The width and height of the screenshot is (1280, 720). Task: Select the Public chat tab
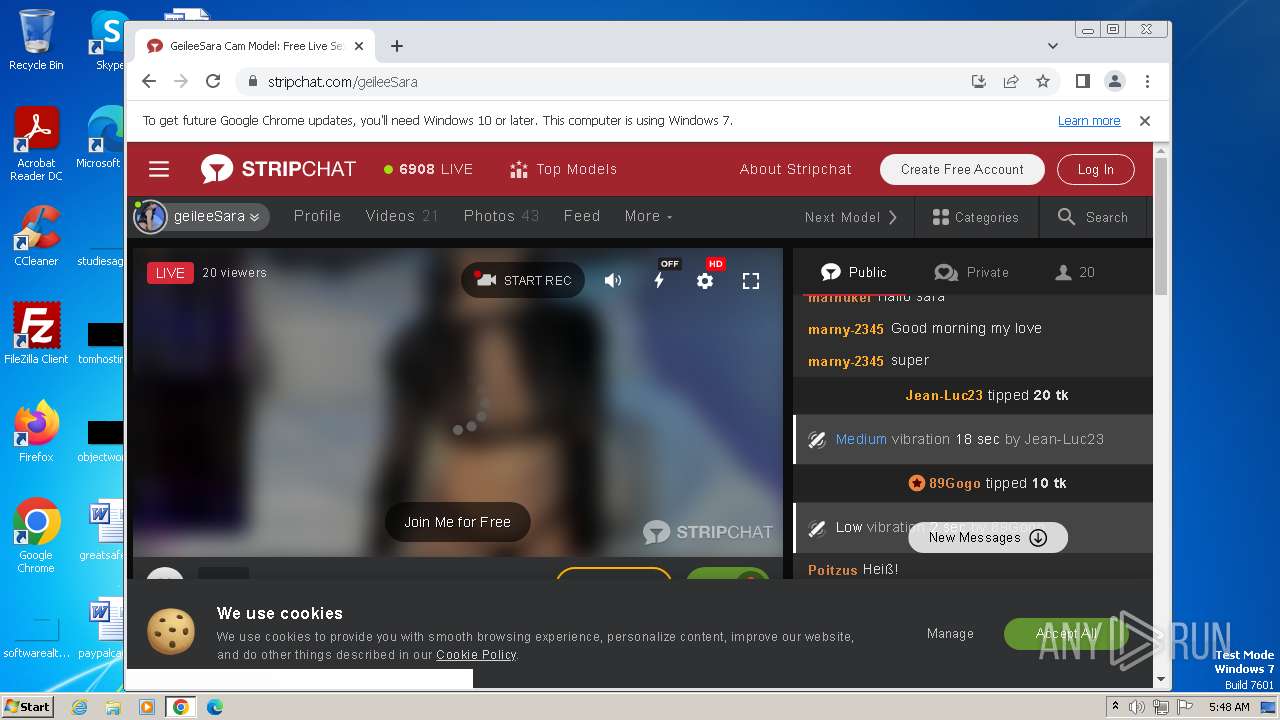853,272
